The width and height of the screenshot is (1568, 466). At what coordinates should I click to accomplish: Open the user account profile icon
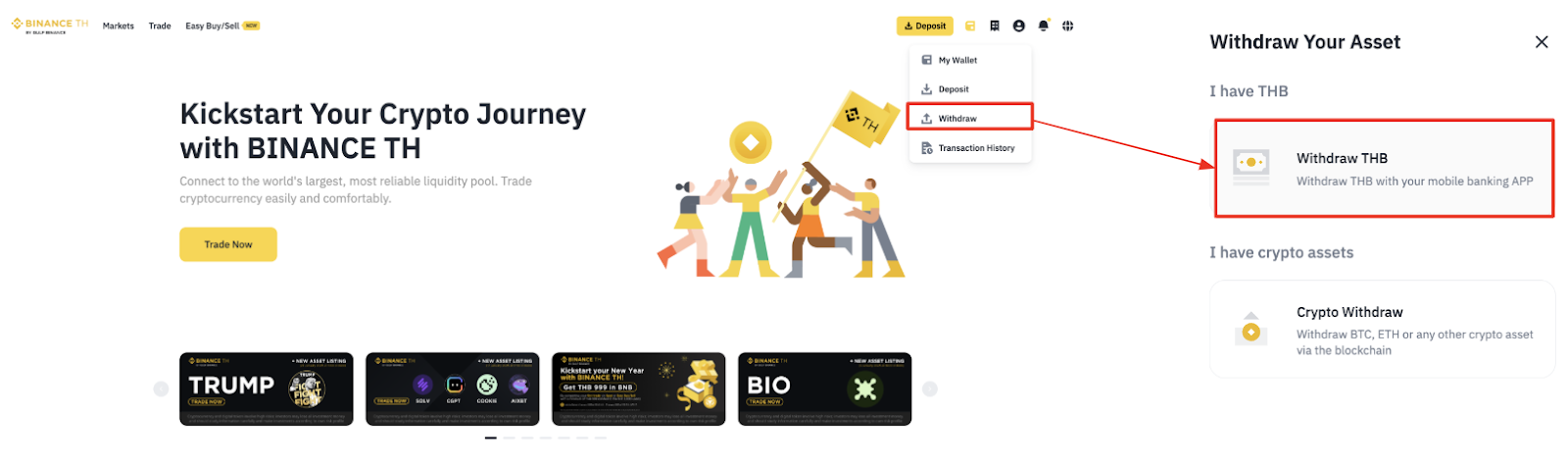pyautogui.click(x=1019, y=26)
